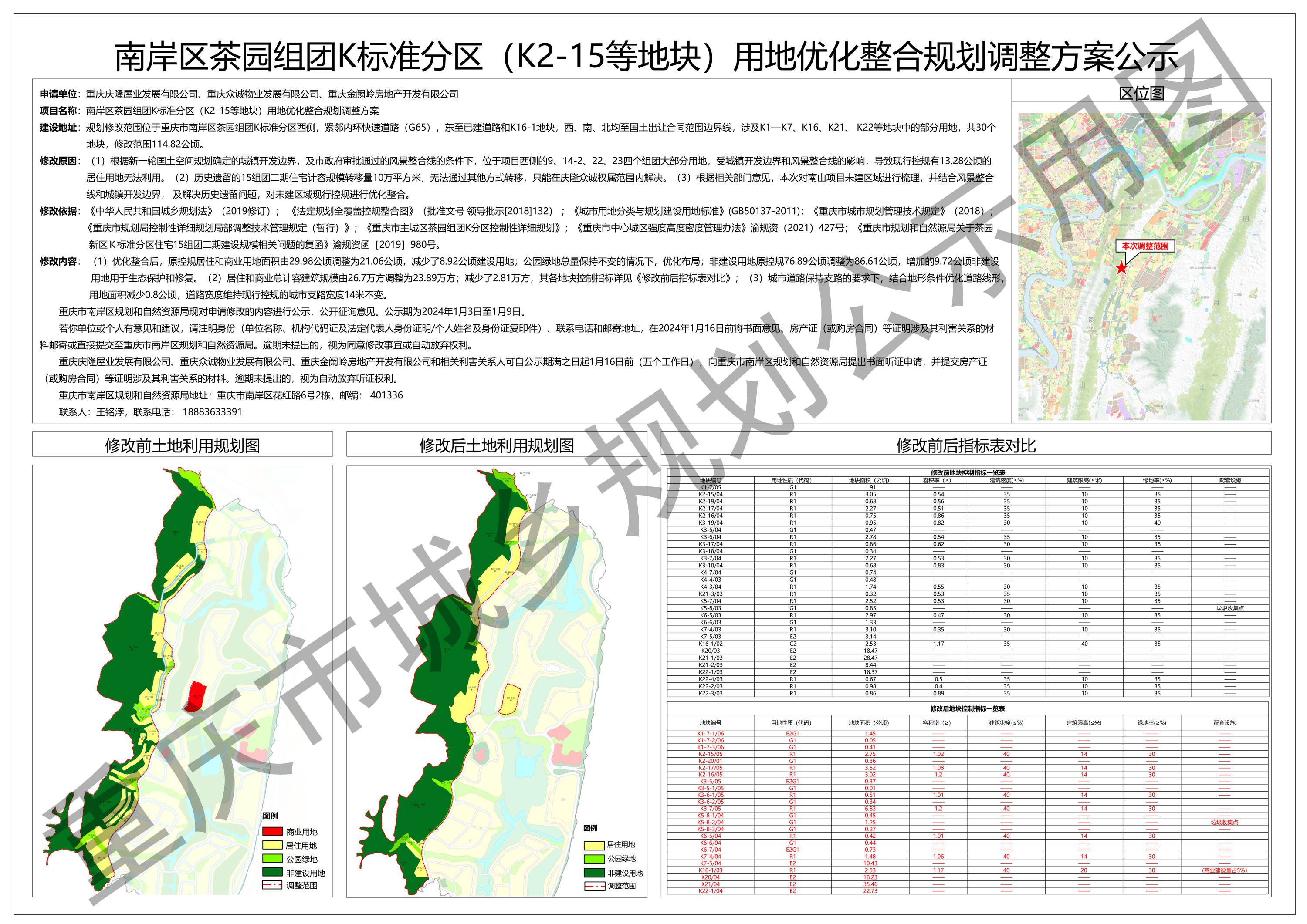Click the red star marker on the location map
1307x924 pixels.
pyautogui.click(x=1121, y=267)
